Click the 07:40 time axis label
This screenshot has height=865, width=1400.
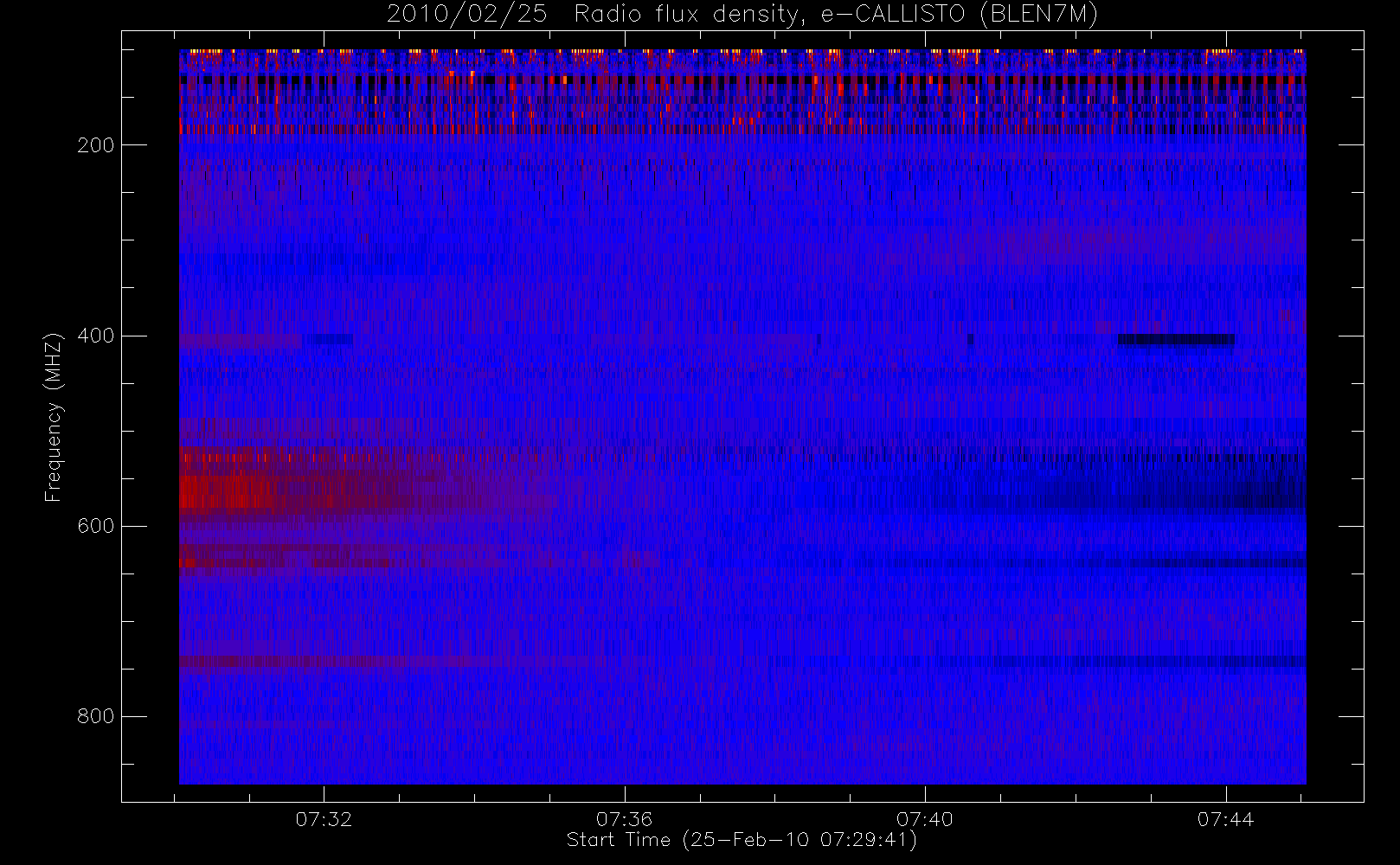tap(924, 819)
